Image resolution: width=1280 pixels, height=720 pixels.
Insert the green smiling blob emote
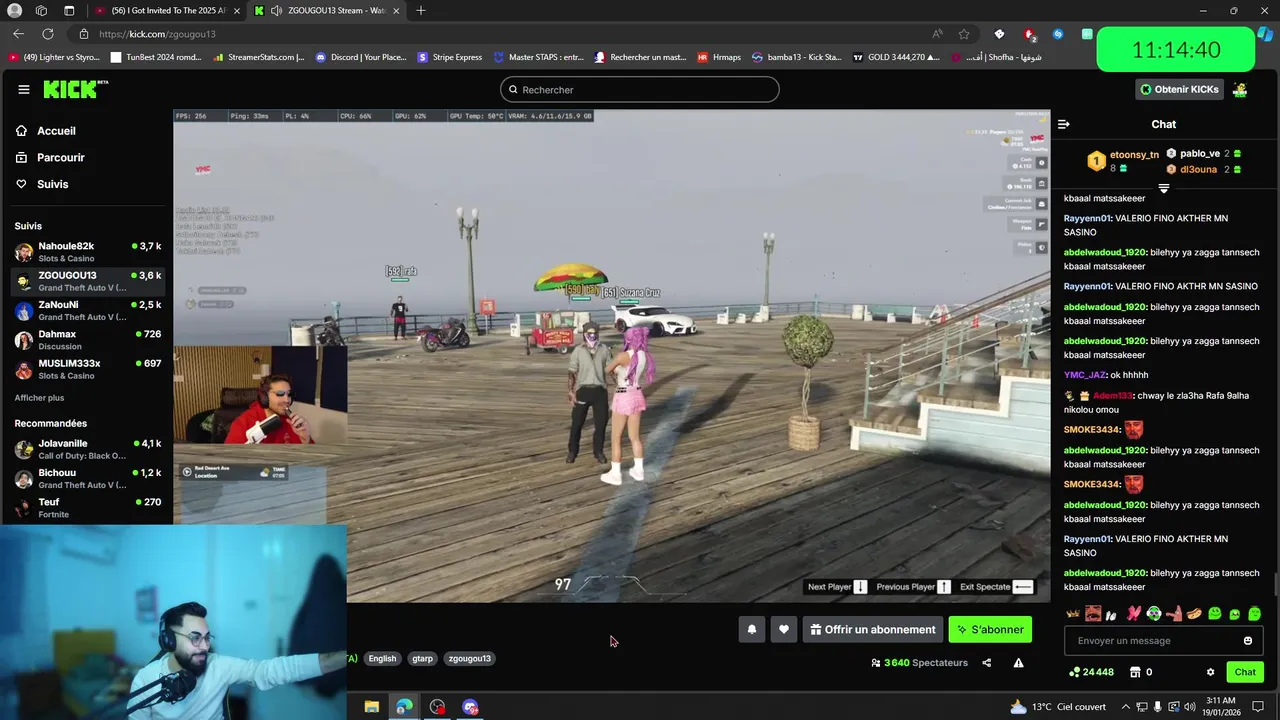tap(1215, 614)
